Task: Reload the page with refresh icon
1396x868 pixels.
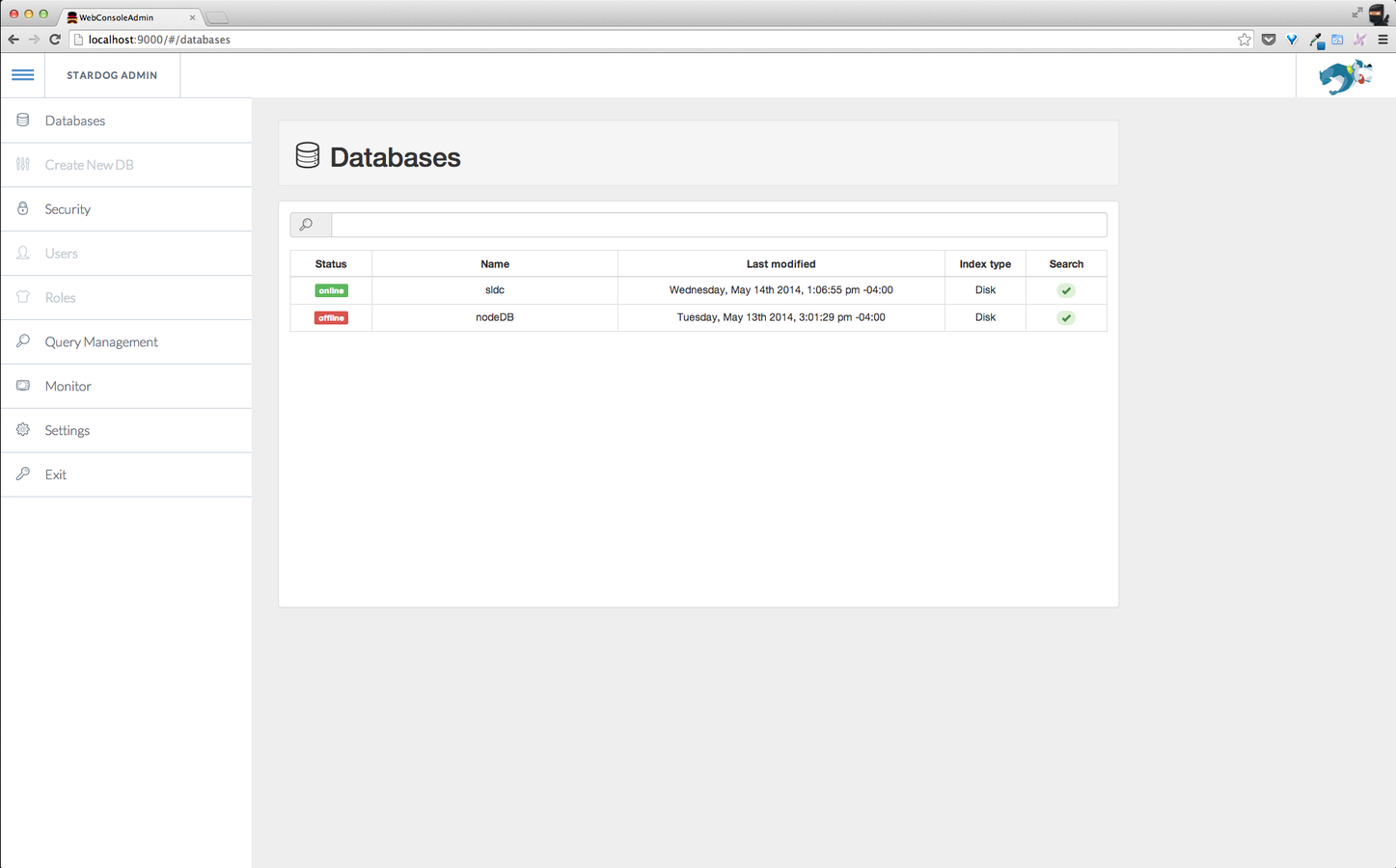Action: [x=55, y=40]
